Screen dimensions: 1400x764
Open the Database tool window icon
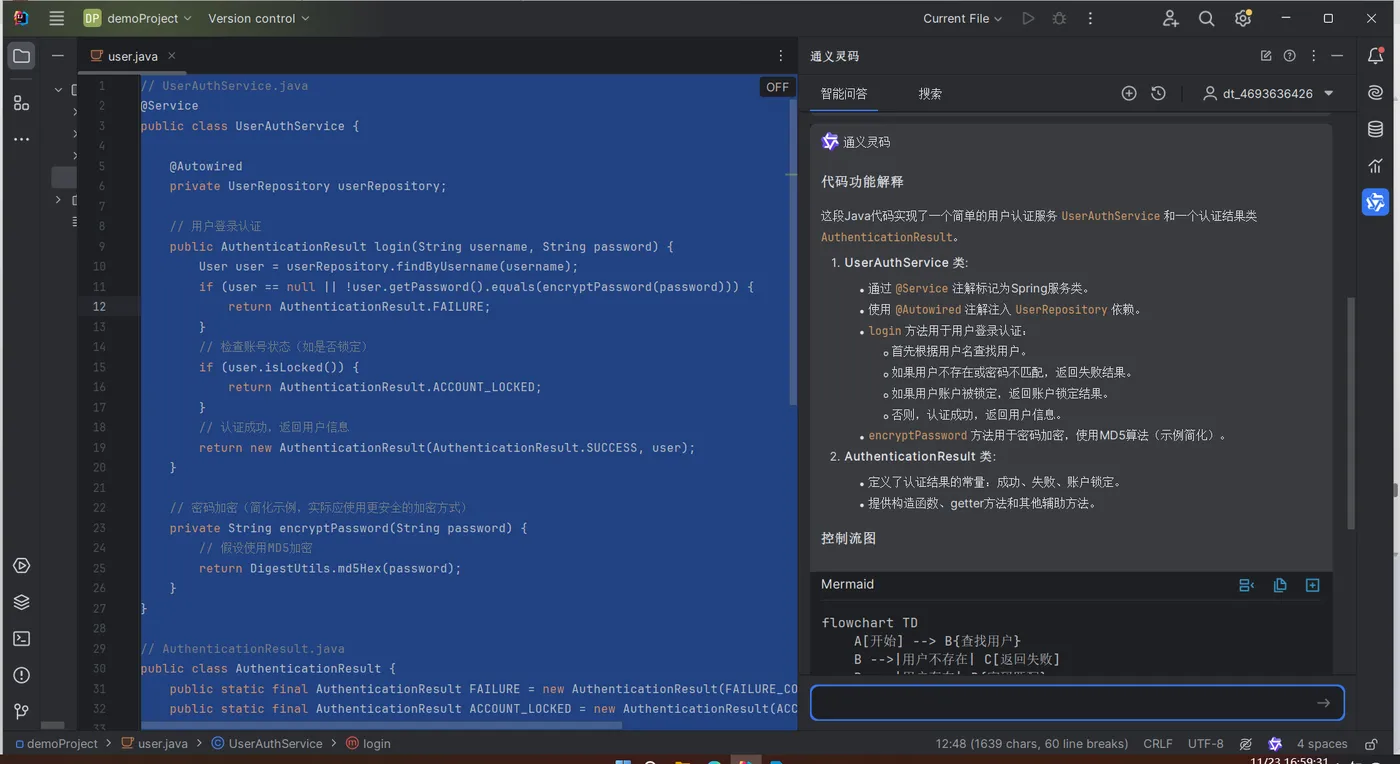[1376, 129]
